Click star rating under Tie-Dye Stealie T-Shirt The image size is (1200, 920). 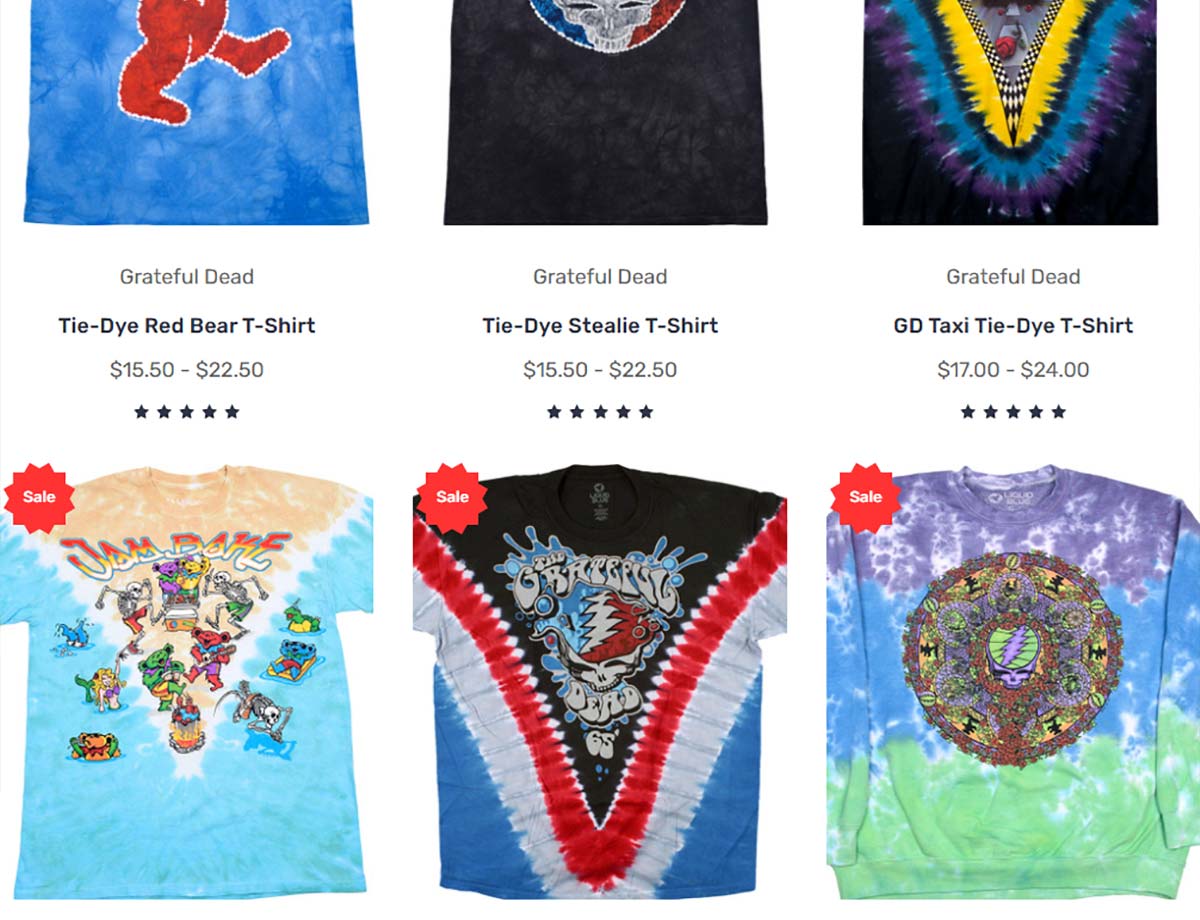point(600,412)
